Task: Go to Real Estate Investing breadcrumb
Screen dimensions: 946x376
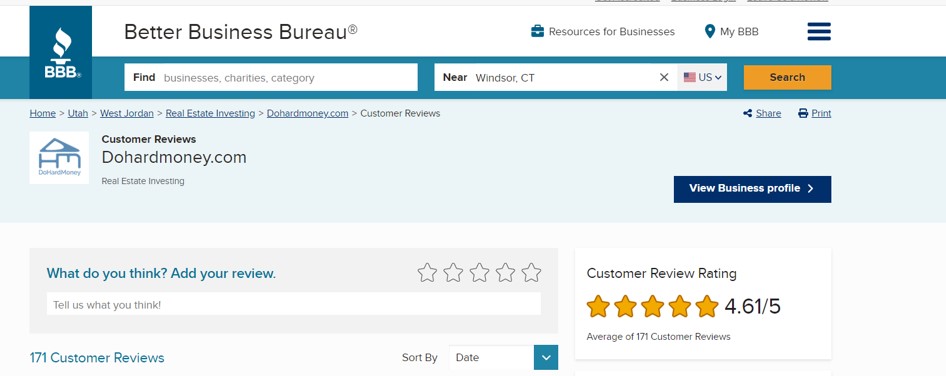Action: click(x=211, y=113)
